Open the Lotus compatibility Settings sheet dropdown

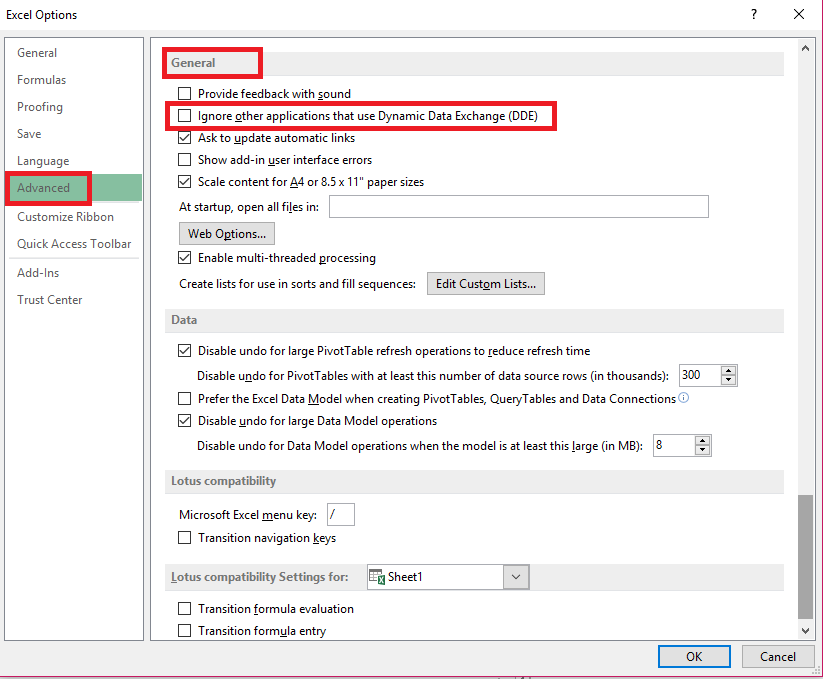[x=516, y=577]
